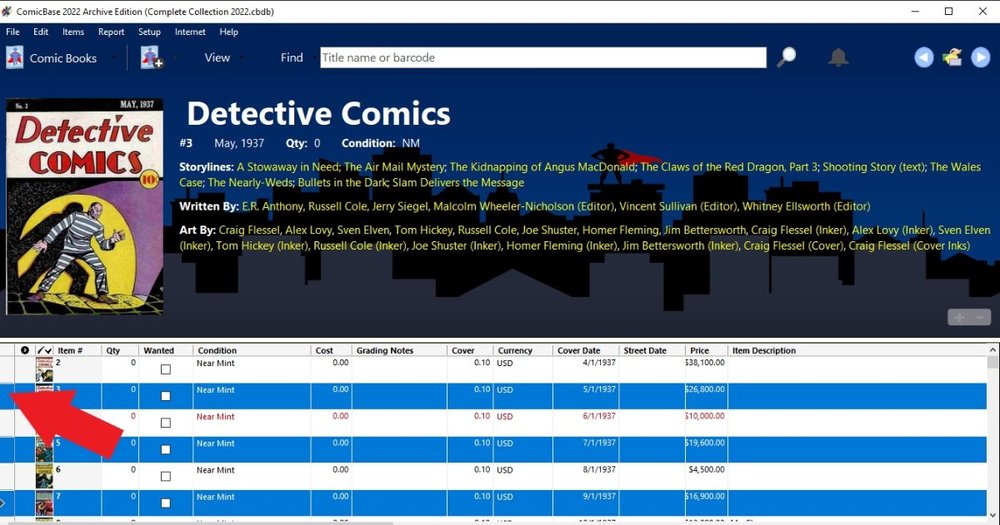1000x525 pixels.
Task: Tick the Wanted checkbox for item 6
Action: click(x=166, y=476)
